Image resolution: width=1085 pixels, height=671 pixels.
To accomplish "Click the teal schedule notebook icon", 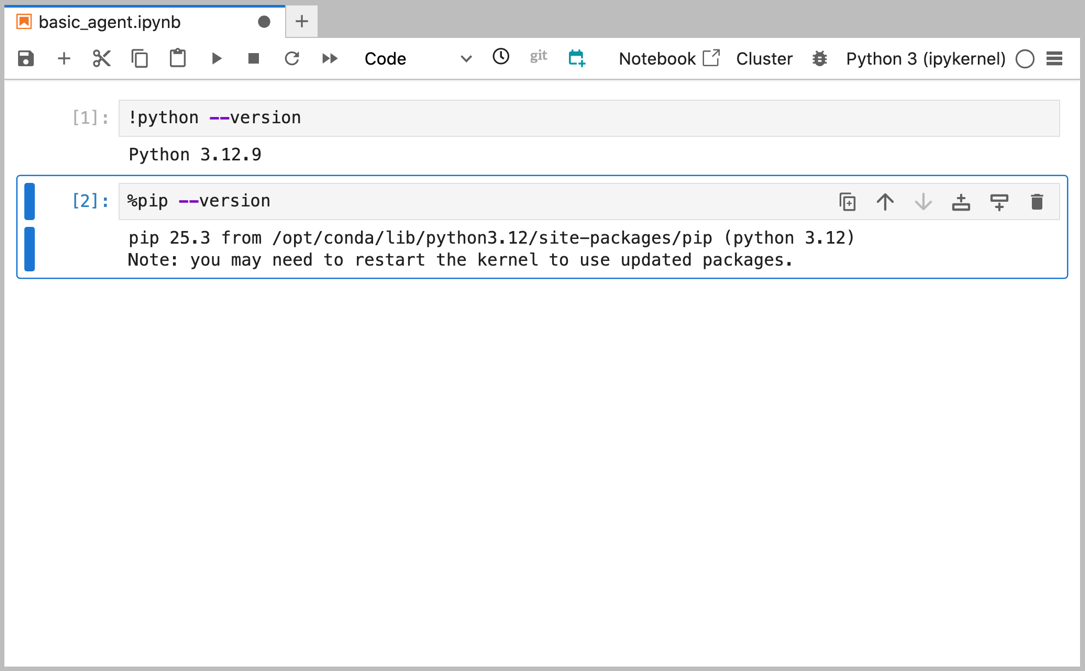I will (x=576, y=58).
